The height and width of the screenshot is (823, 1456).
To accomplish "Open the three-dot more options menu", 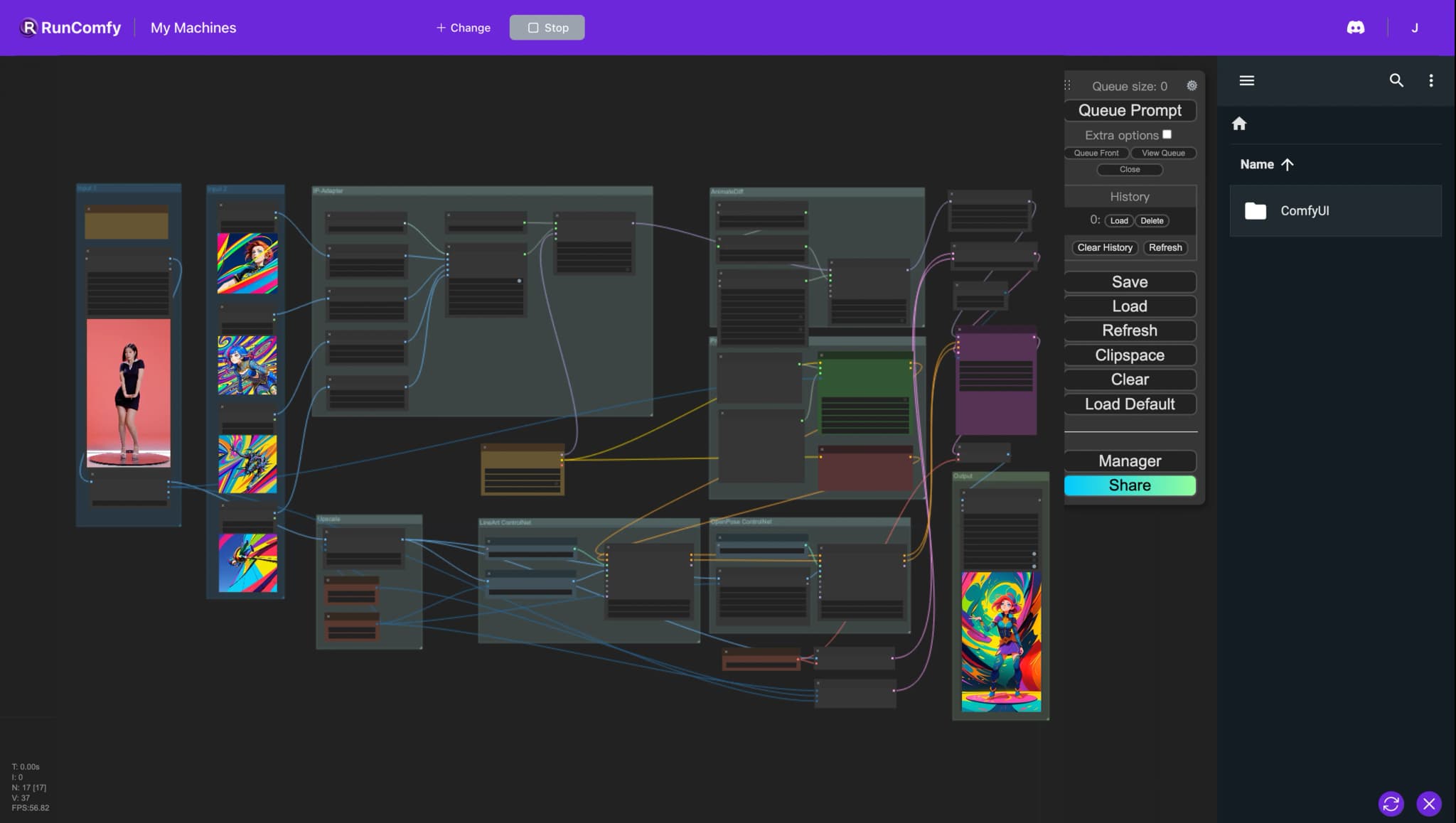I will click(1431, 80).
